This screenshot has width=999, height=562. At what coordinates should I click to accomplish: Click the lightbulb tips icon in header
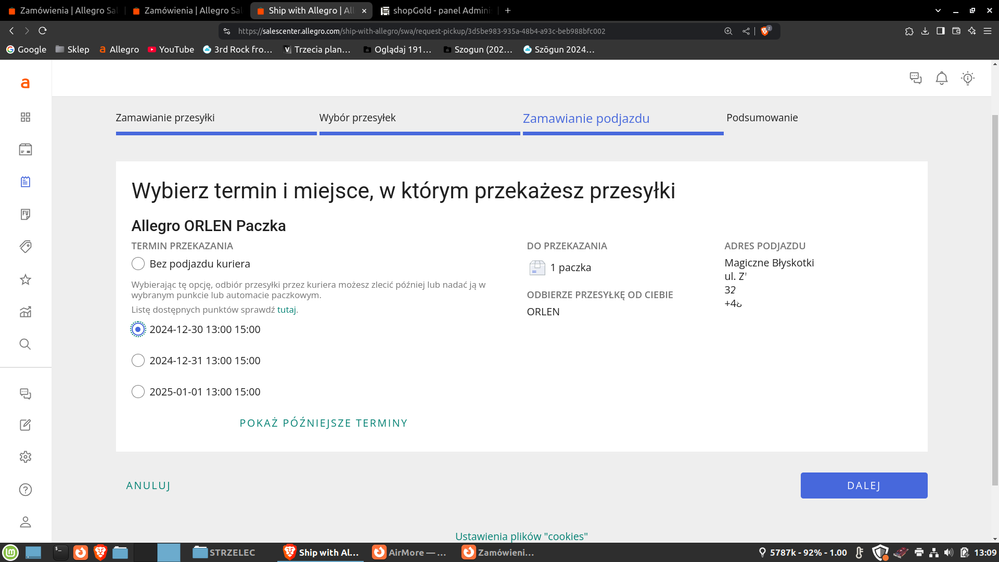pyautogui.click(x=968, y=78)
